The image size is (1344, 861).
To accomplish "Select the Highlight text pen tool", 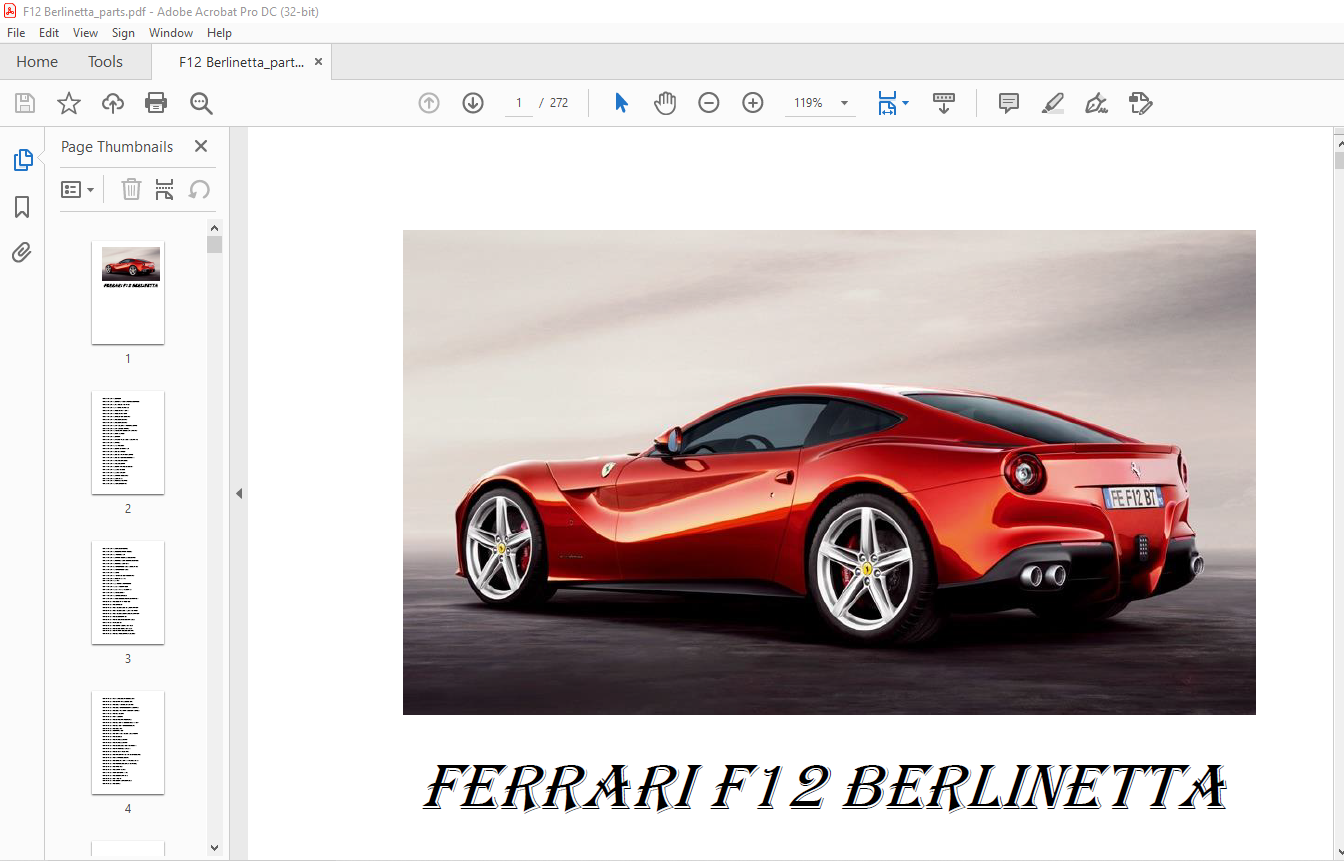I will point(1052,103).
